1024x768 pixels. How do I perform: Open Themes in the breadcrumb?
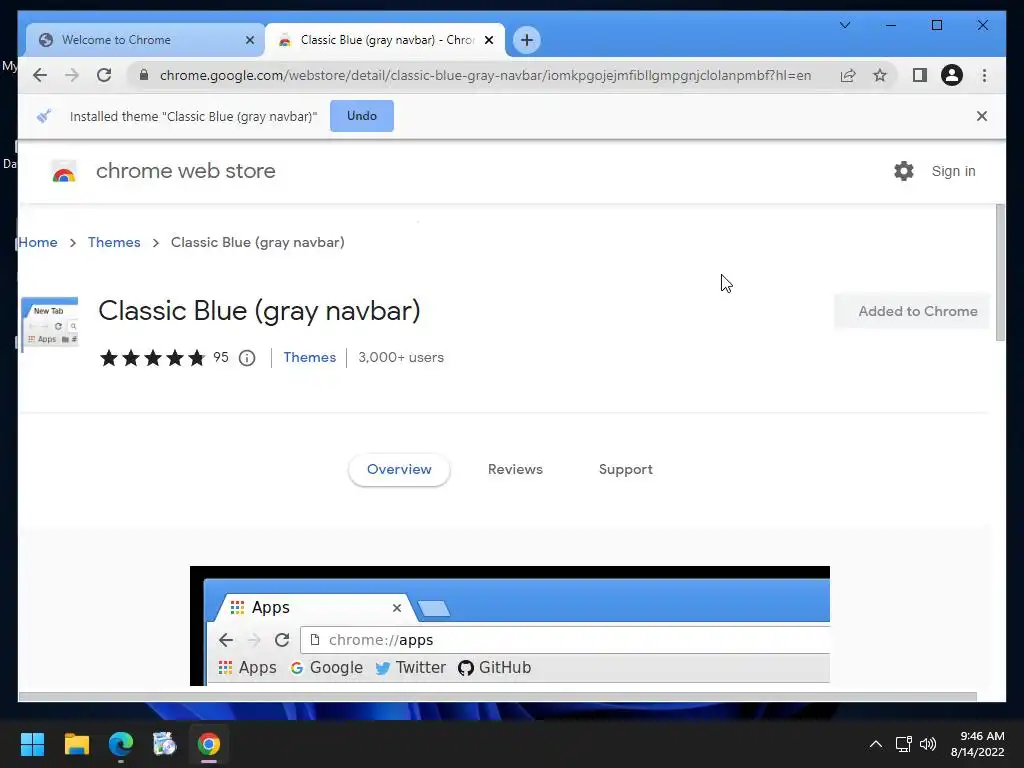tap(114, 242)
